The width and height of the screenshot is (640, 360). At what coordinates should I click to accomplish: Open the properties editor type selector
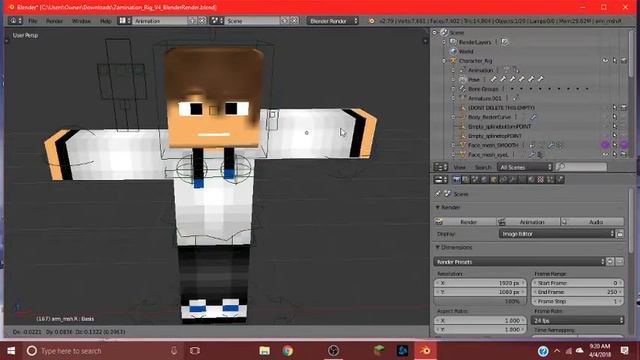[x=440, y=180]
